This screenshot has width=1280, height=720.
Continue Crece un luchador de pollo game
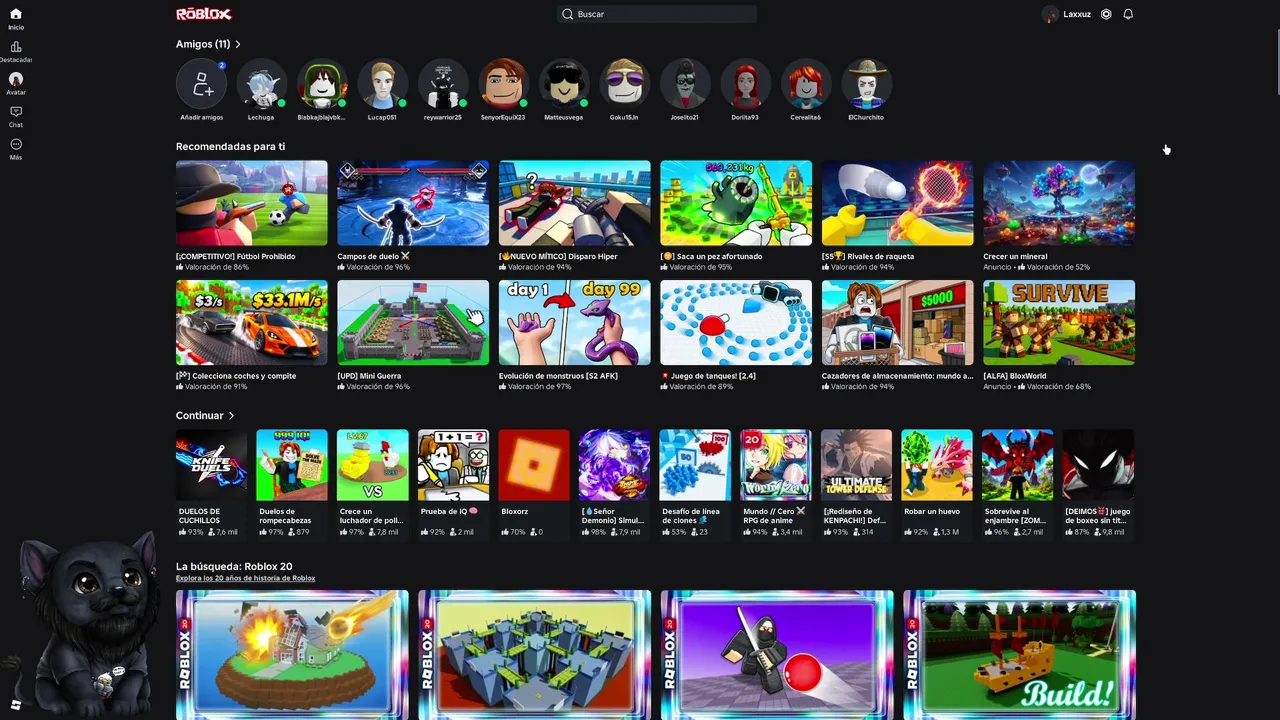[373, 465]
